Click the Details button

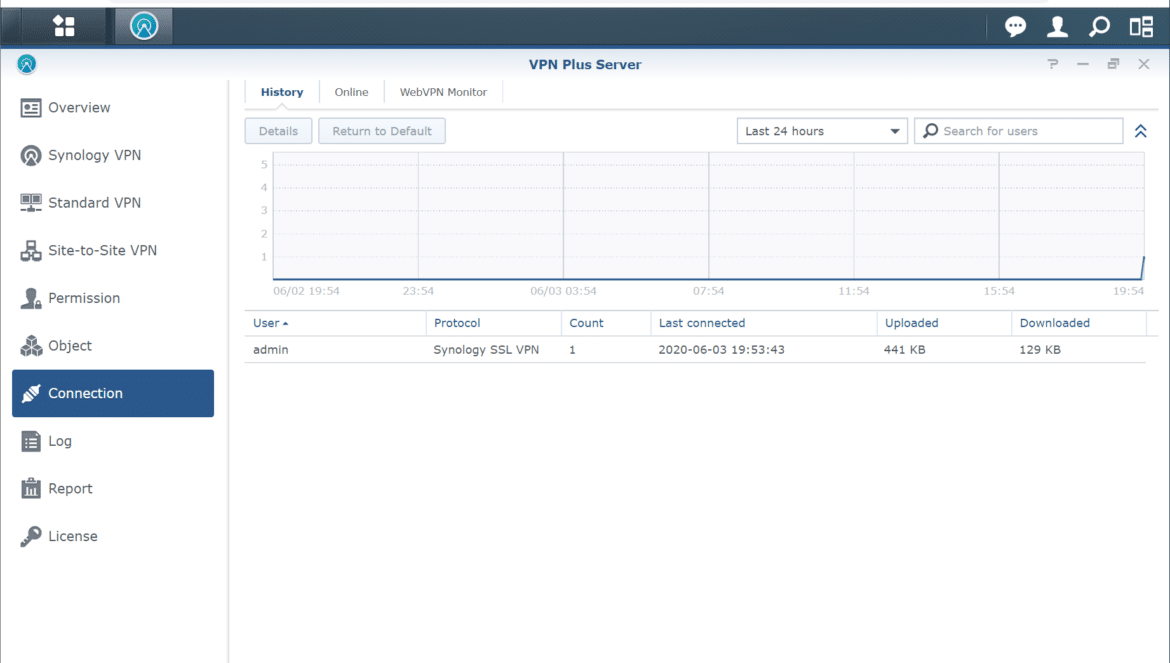pyautogui.click(x=278, y=131)
